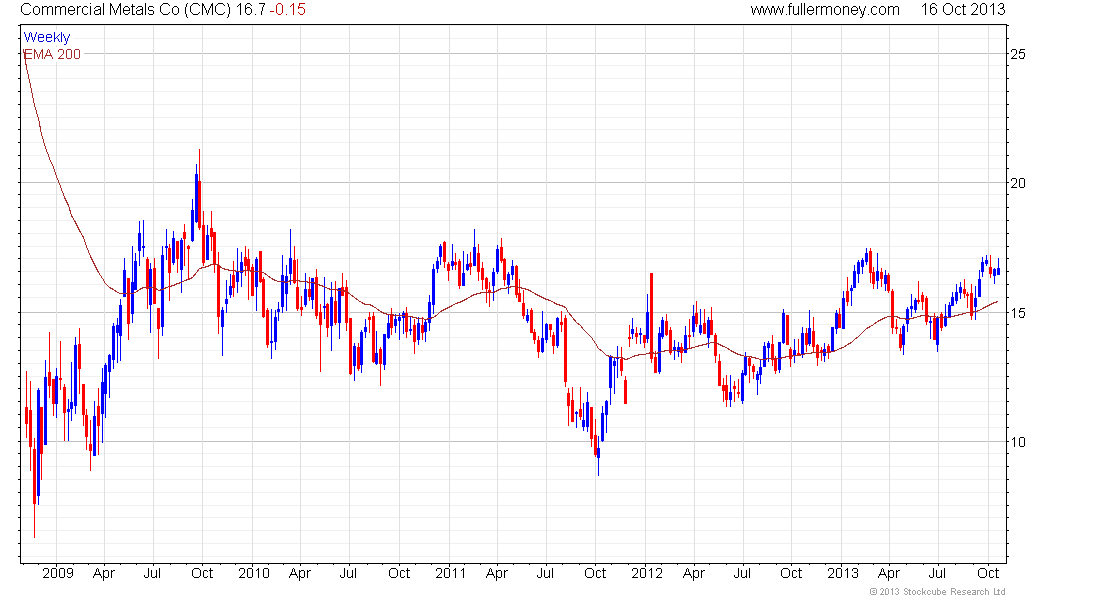
Task: Select the 2012 year marker on time axis
Action: [647, 574]
